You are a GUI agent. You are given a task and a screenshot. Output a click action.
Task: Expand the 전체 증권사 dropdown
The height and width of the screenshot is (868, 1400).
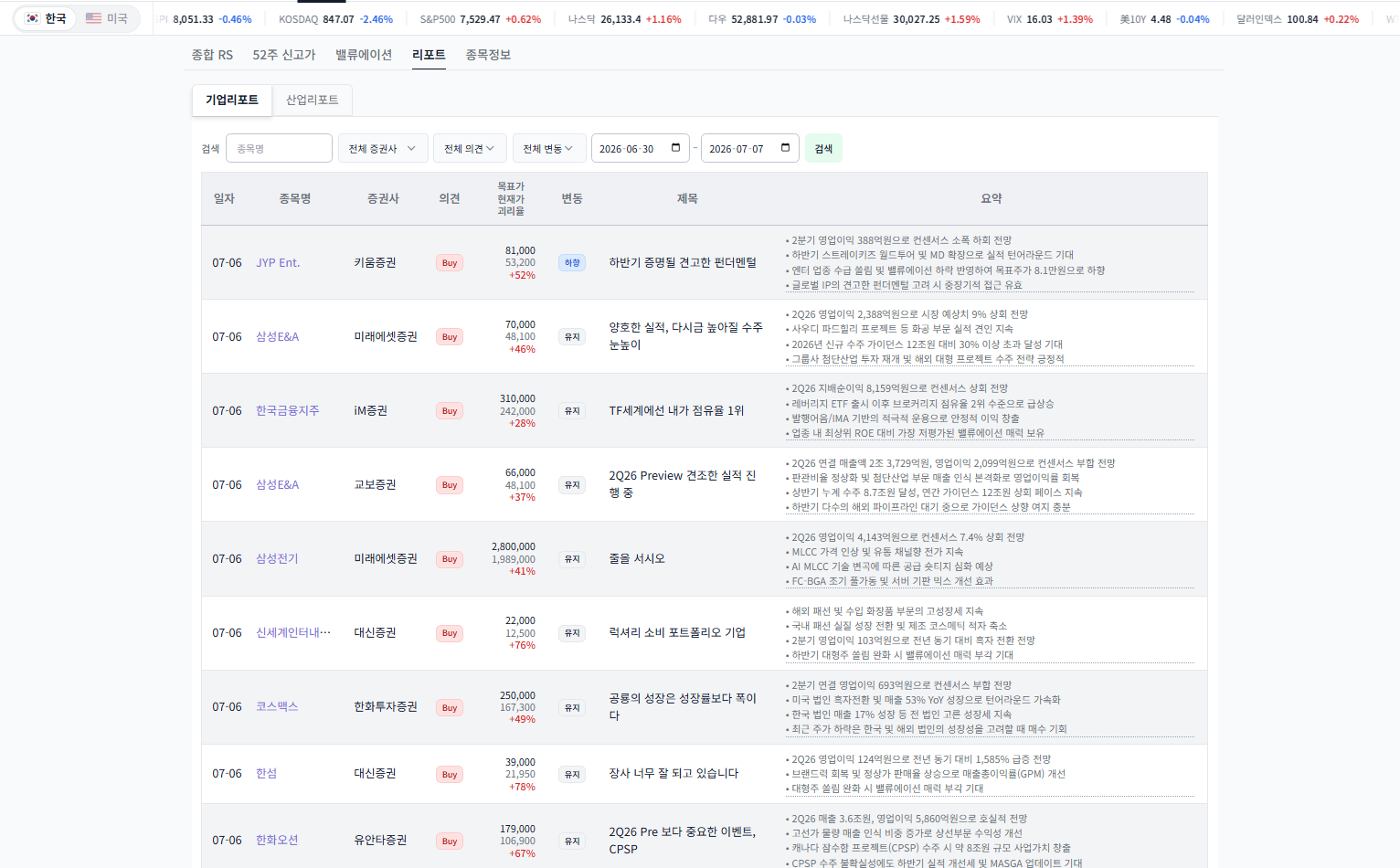click(383, 148)
